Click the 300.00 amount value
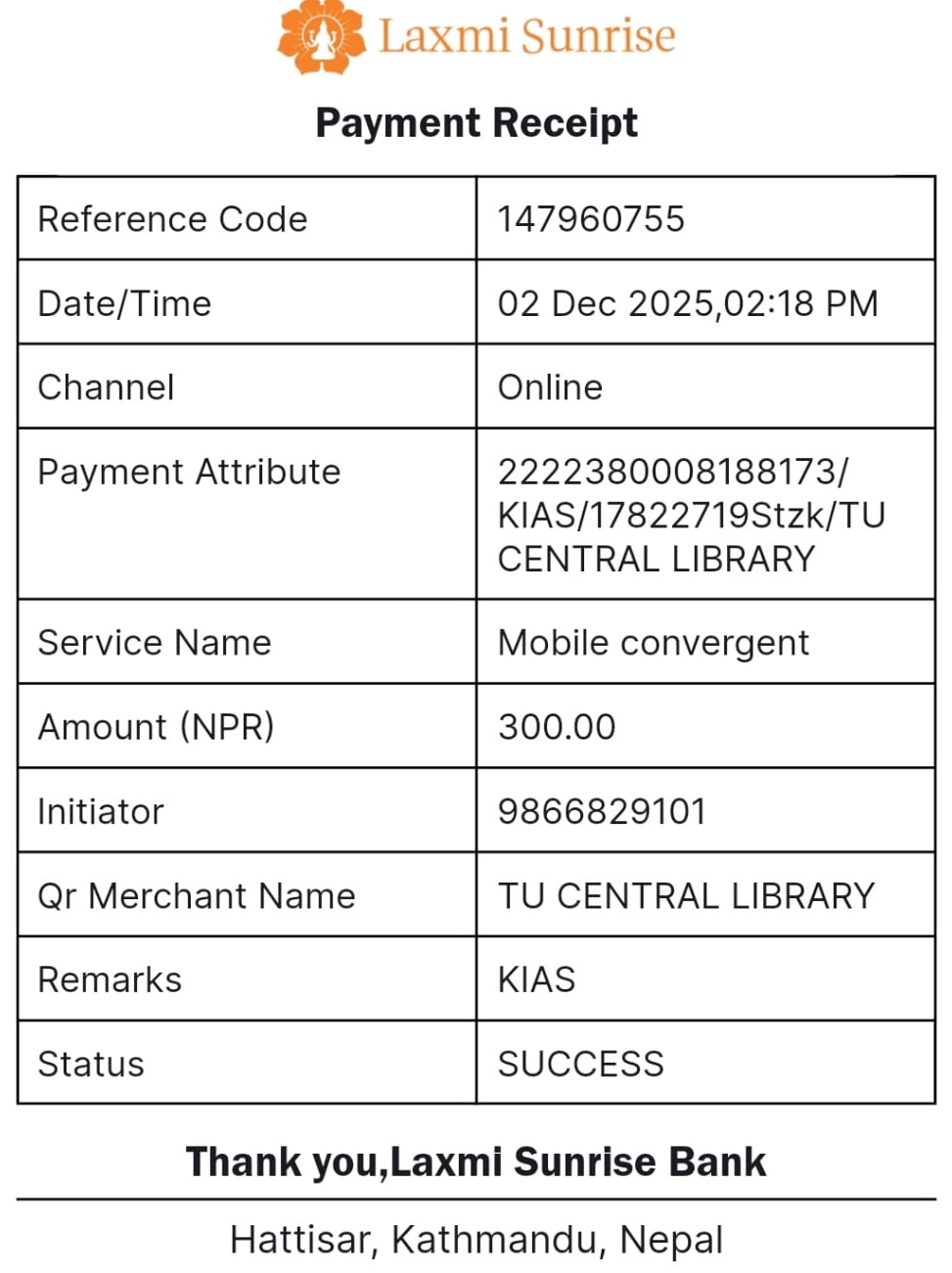The width and height of the screenshot is (952, 1273). point(557,727)
